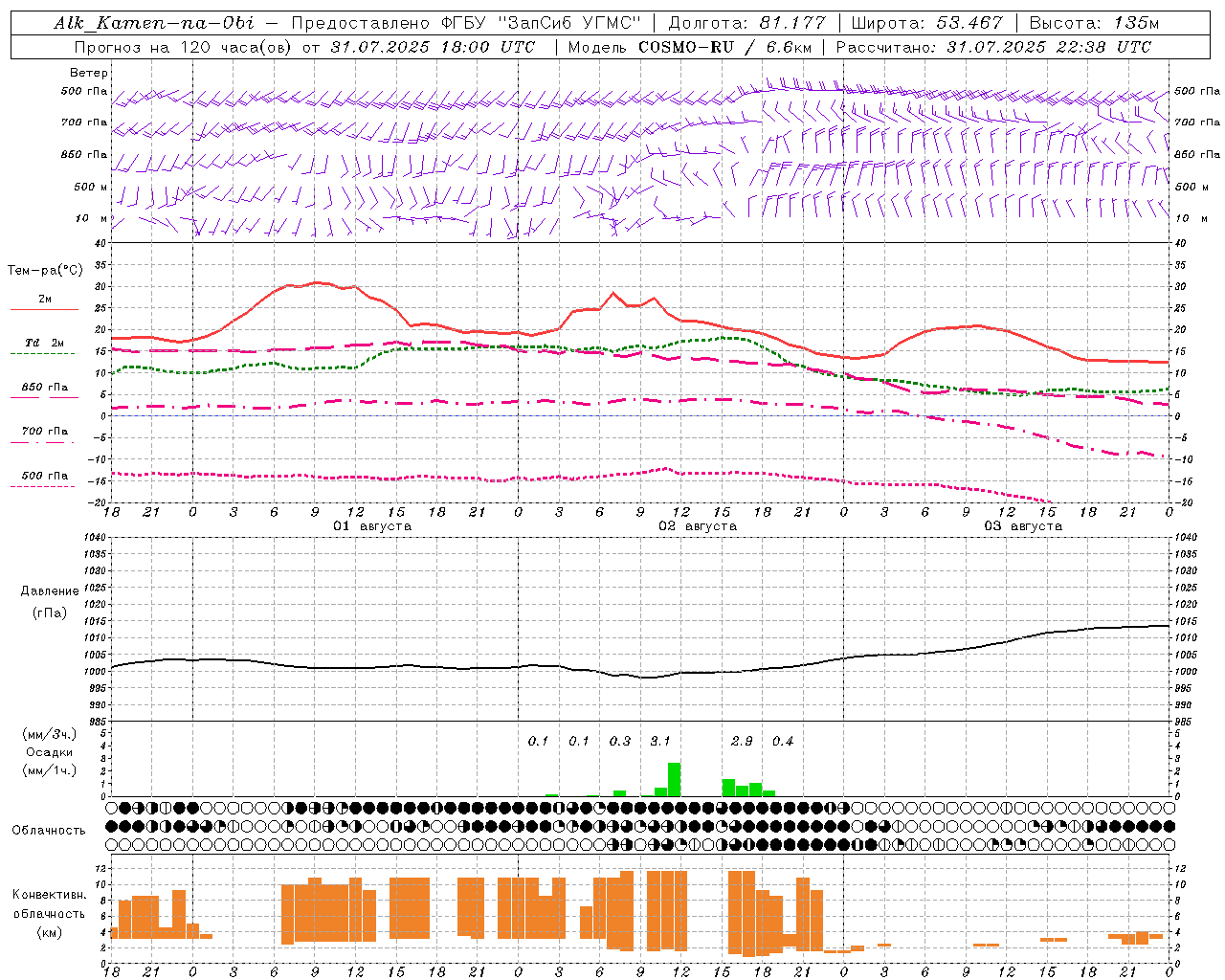Select the 2.9 precipitation amount value

pyautogui.click(x=742, y=741)
